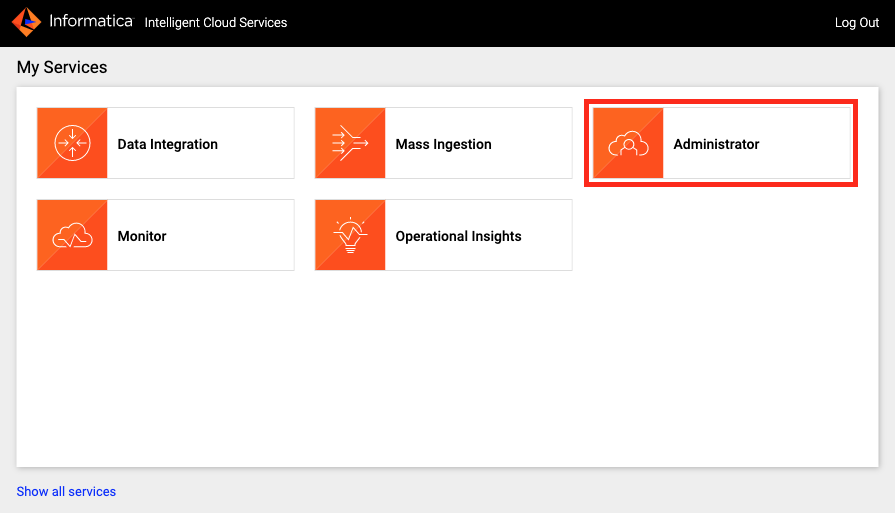Click the Informatica diamond logo icon

tap(27, 22)
